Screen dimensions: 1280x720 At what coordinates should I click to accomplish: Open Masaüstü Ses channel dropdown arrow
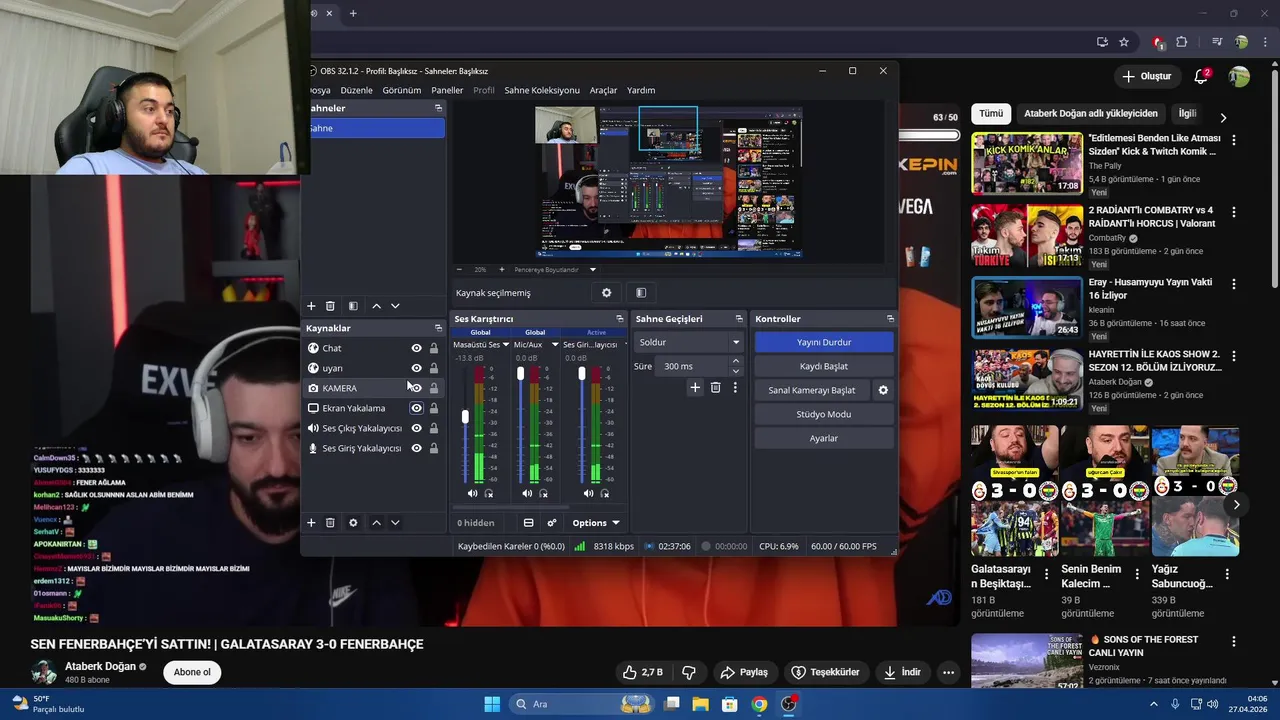tap(507, 345)
